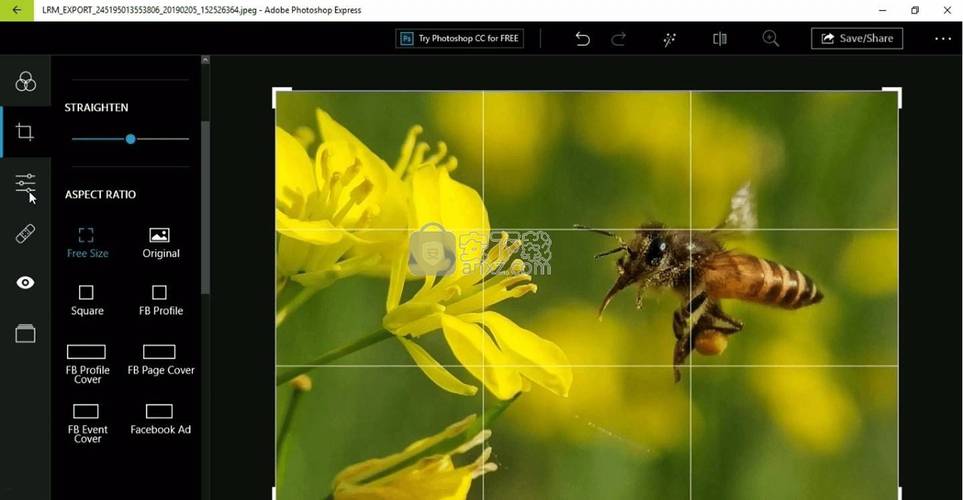
Task: Open the Save/Share options
Action: pos(857,39)
